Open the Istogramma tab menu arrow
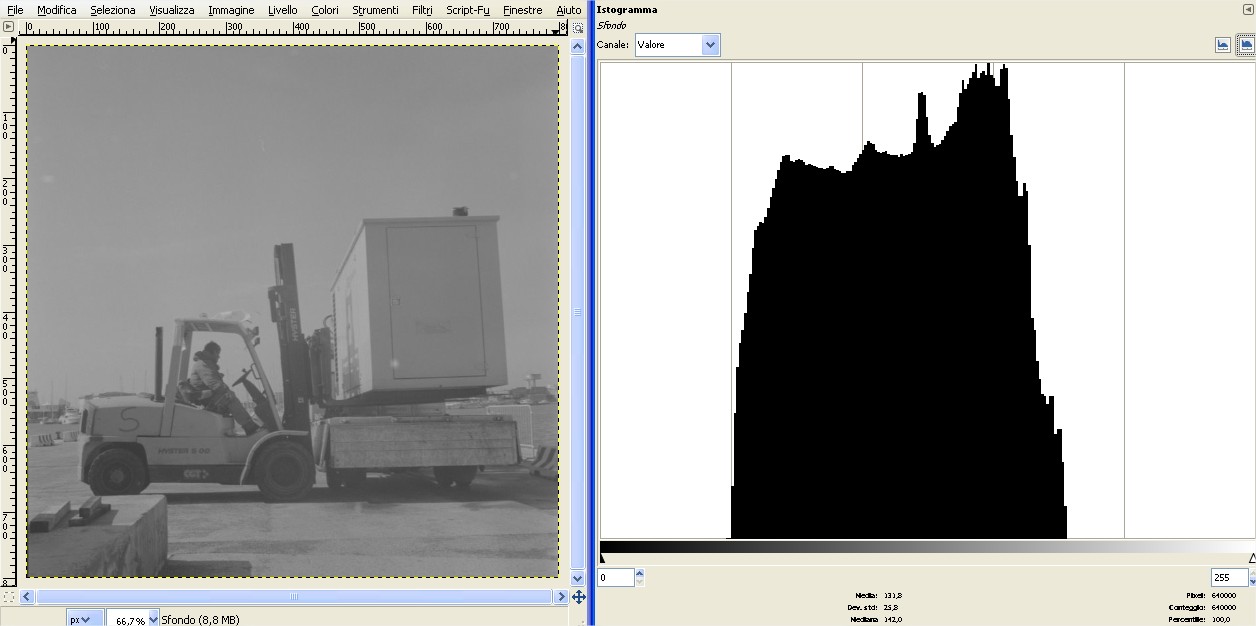 click(1246, 9)
